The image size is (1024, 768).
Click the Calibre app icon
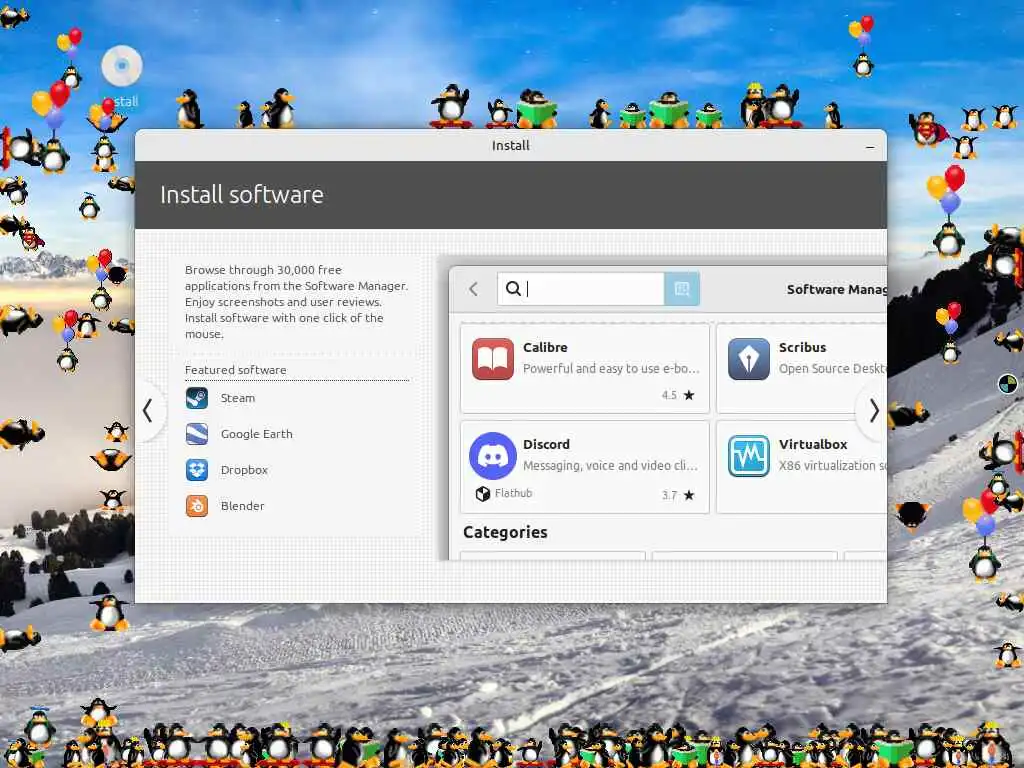(493, 359)
